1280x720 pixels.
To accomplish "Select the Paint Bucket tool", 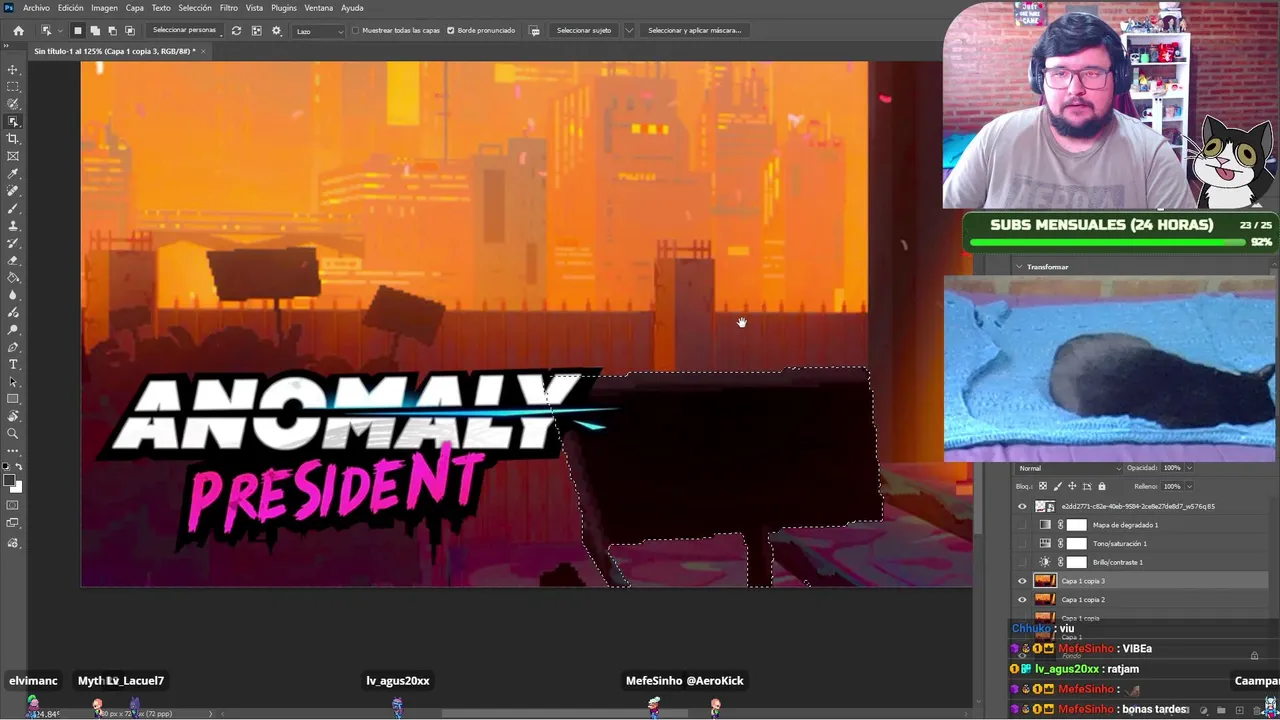I will point(13,278).
